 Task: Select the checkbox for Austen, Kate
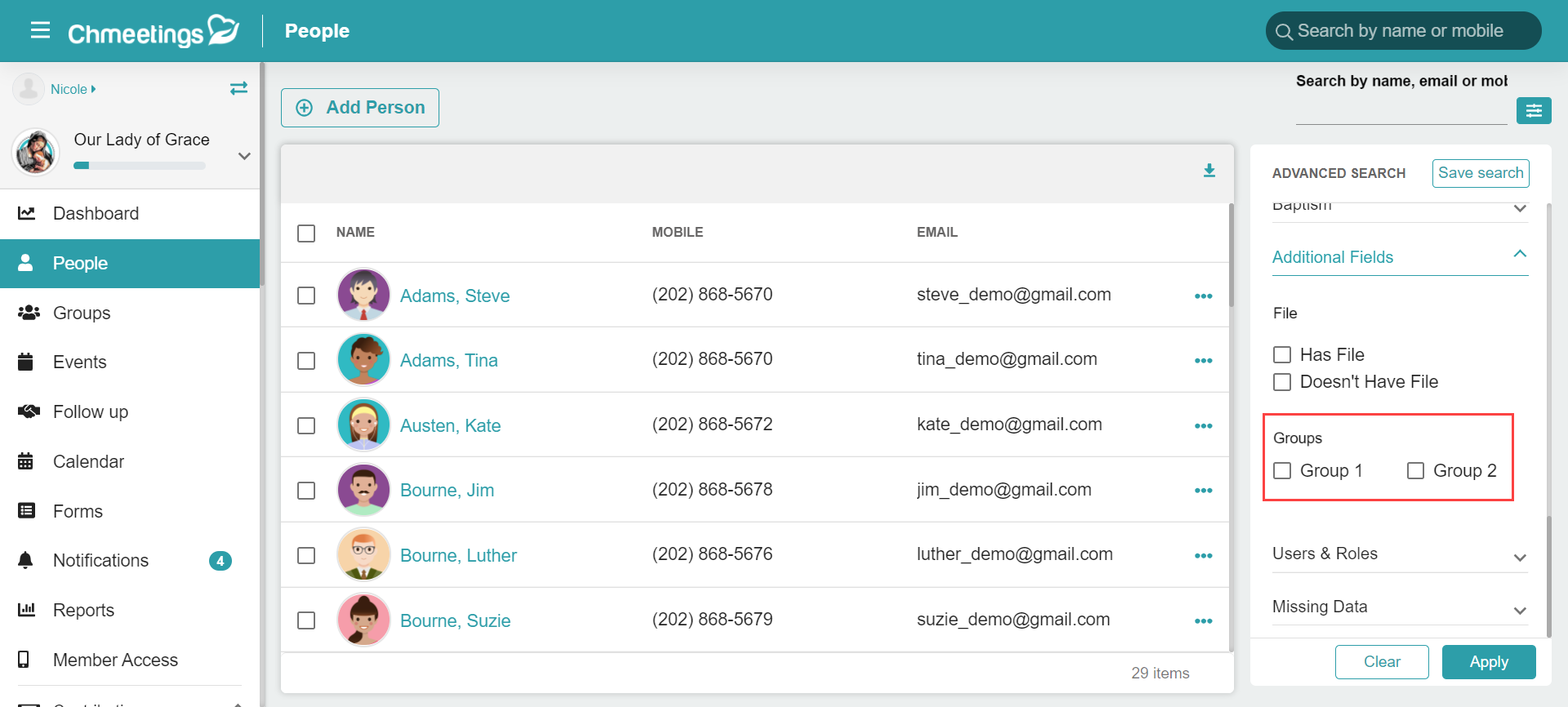[306, 425]
